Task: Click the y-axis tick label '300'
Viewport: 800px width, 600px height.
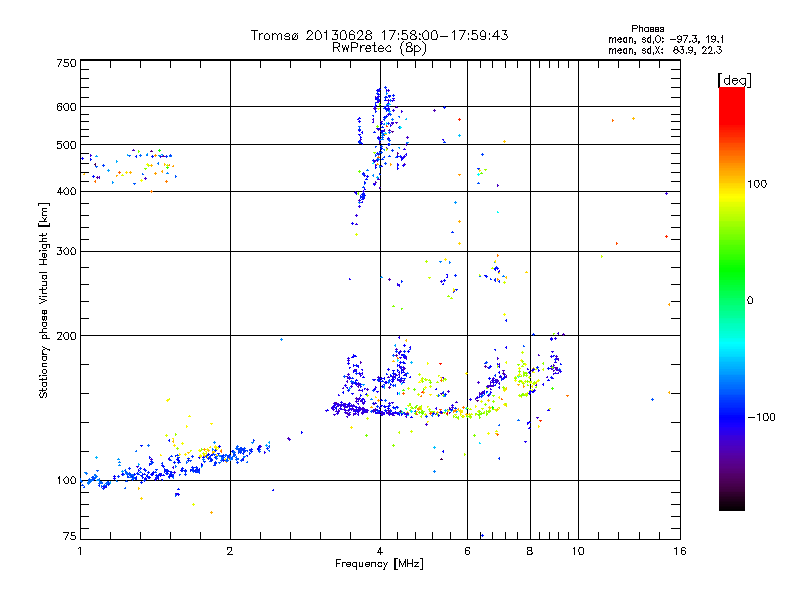Action: (x=66, y=252)
